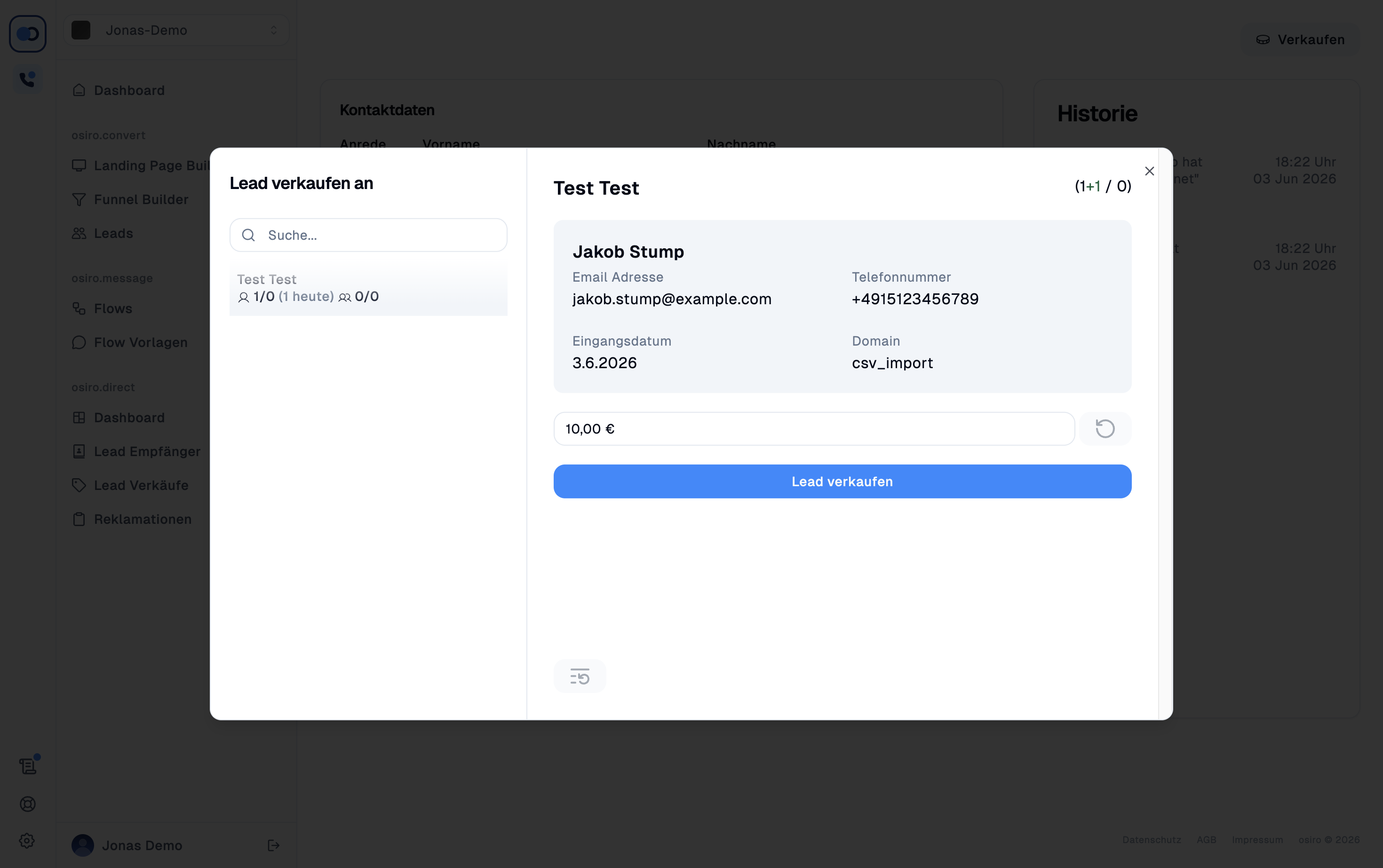Screen dimensions: 1383x868
Task: Click the Eingangsdatum value 3.6.2026
Action: [x=604, y=363]
